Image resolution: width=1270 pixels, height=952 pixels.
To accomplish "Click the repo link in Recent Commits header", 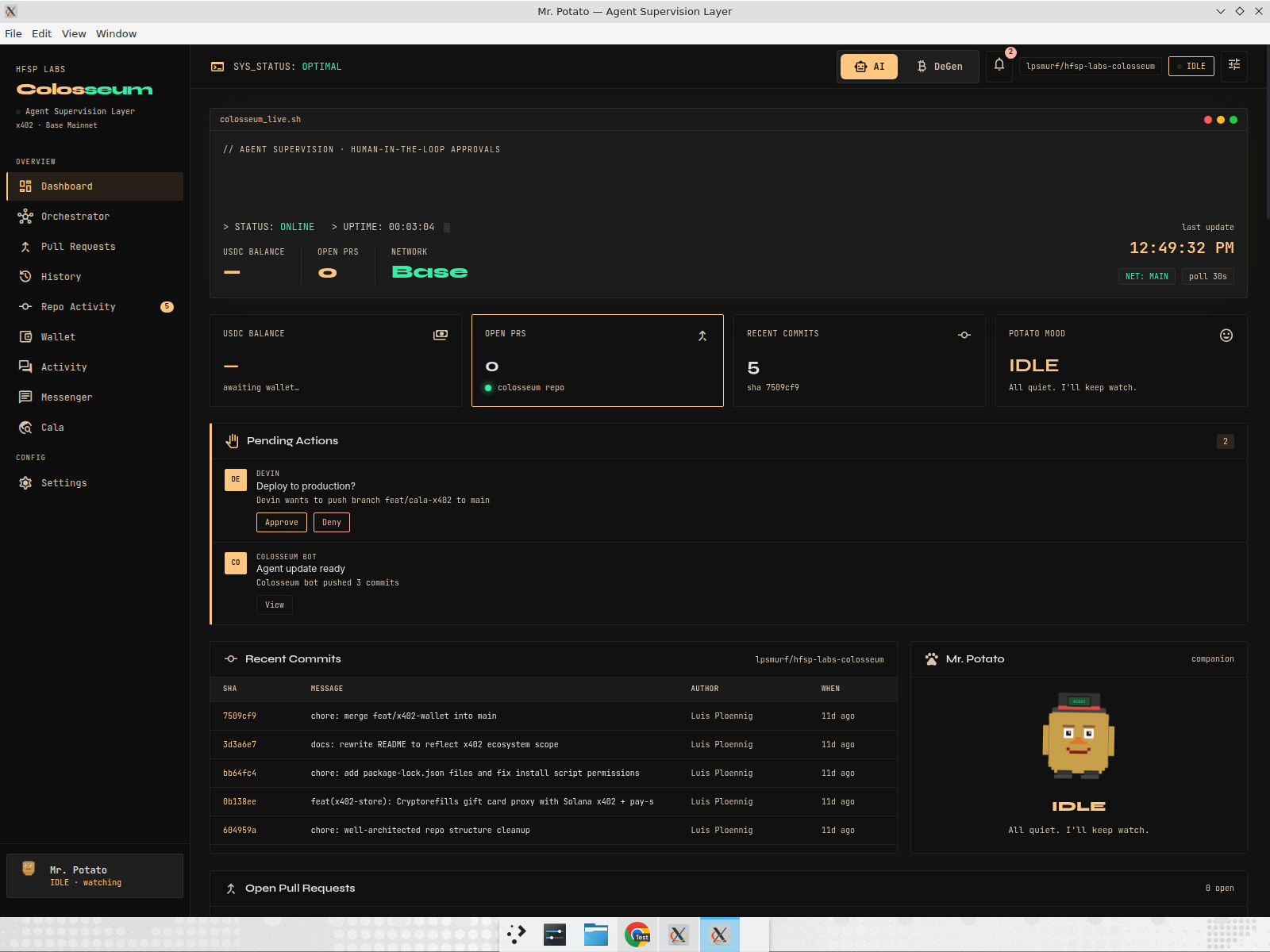I will (x=819, y=660).
